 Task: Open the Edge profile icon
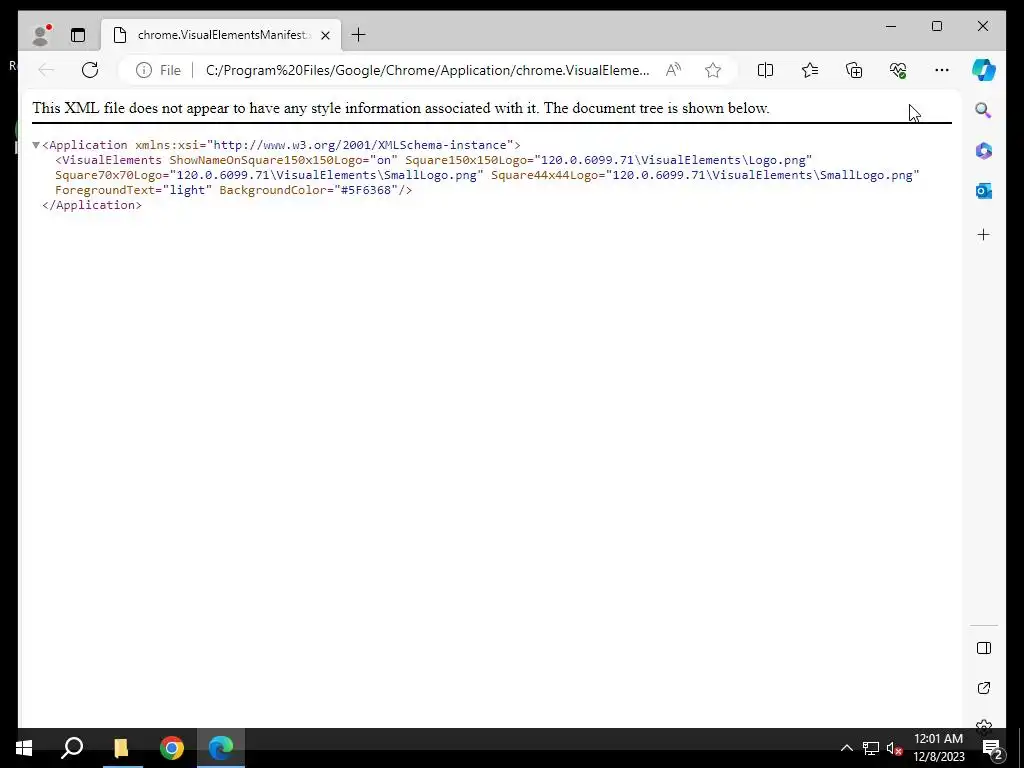click(x=41, y=35)
